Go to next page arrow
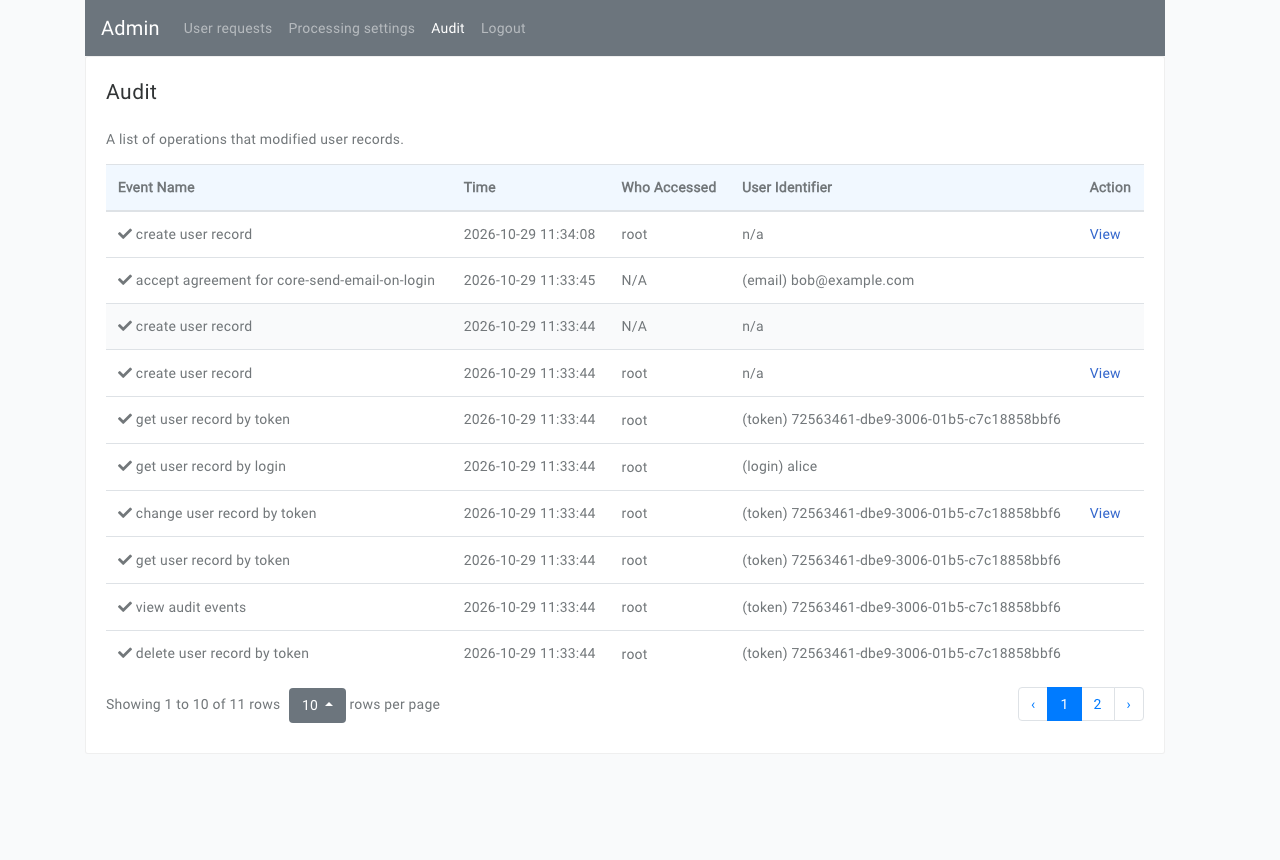Screen dimensions: 1280x860 click(x=1128, y=704)
